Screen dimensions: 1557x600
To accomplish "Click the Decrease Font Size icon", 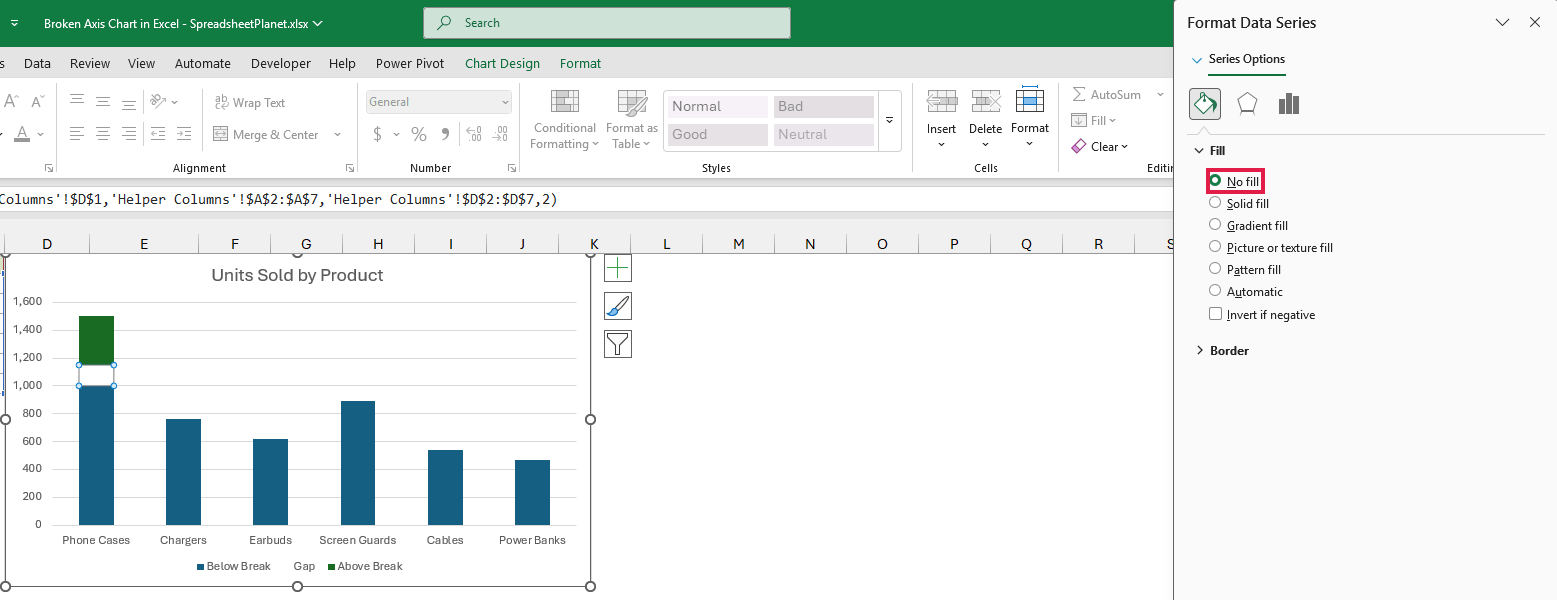I will point(37,102).
